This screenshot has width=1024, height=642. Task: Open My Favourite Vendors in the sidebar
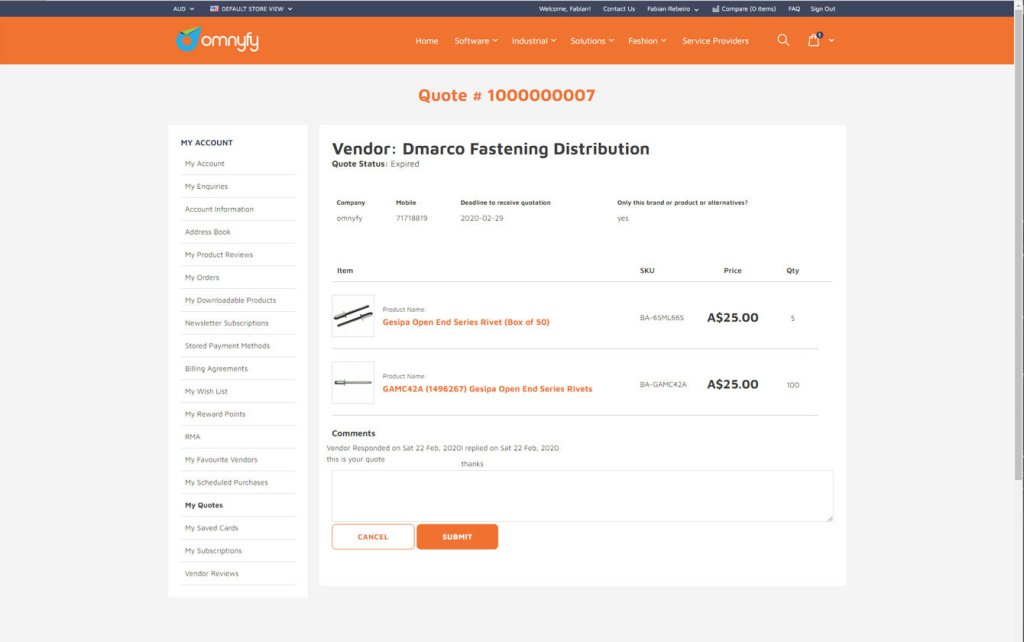221,460
